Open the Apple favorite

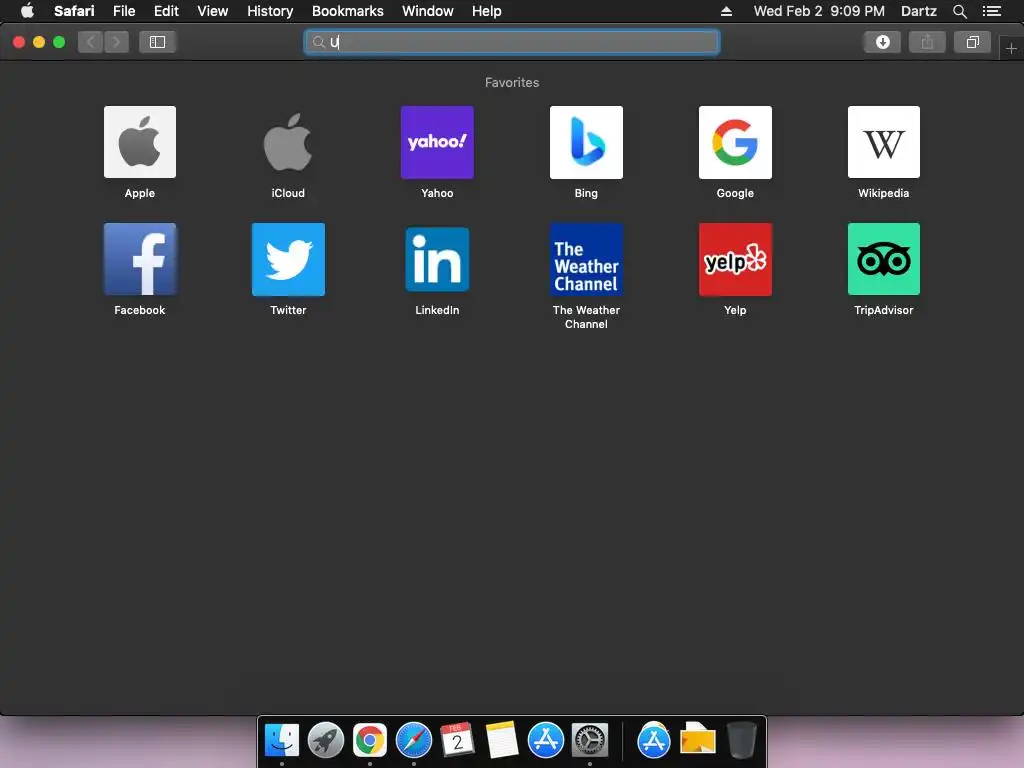140,142
